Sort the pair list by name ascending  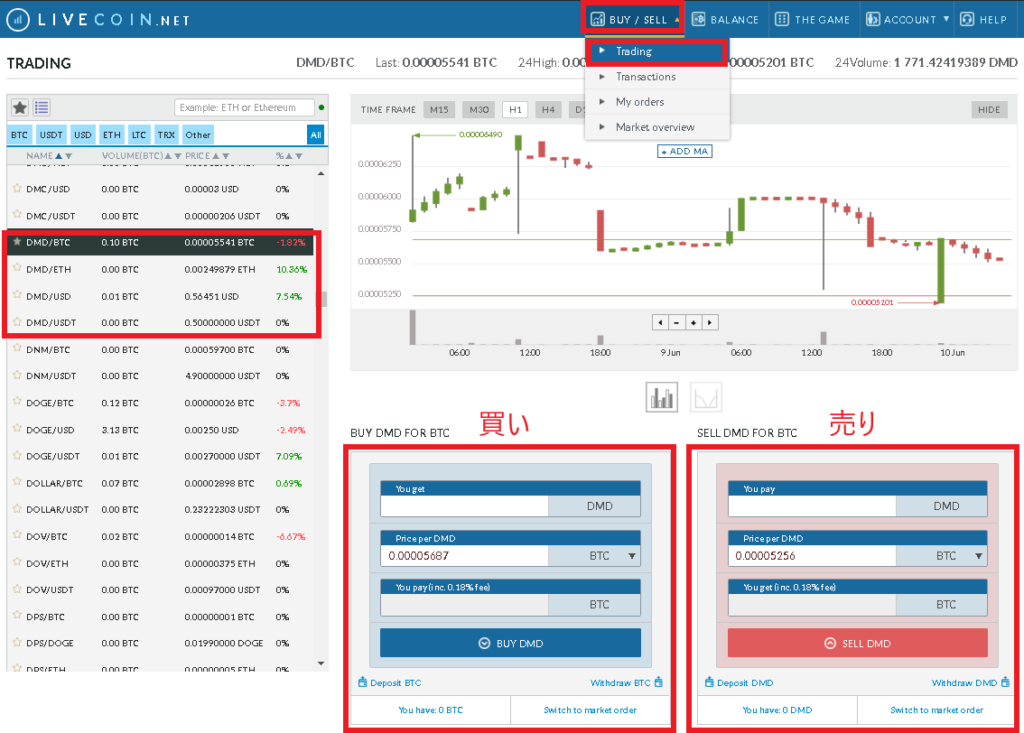tap(59, 156)
